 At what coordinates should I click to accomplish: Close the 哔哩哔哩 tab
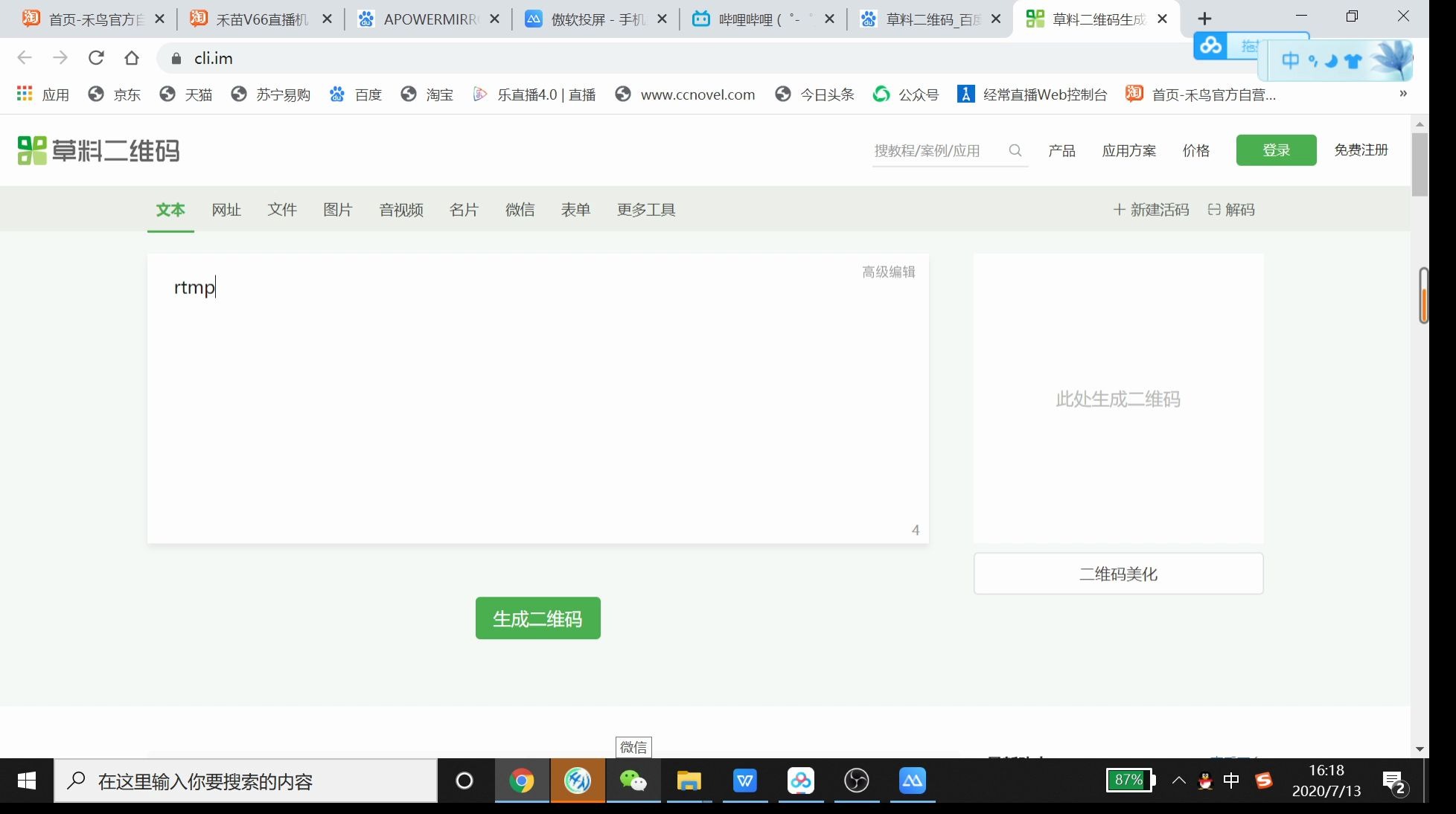pyautogui.click(x=830, y=19)
